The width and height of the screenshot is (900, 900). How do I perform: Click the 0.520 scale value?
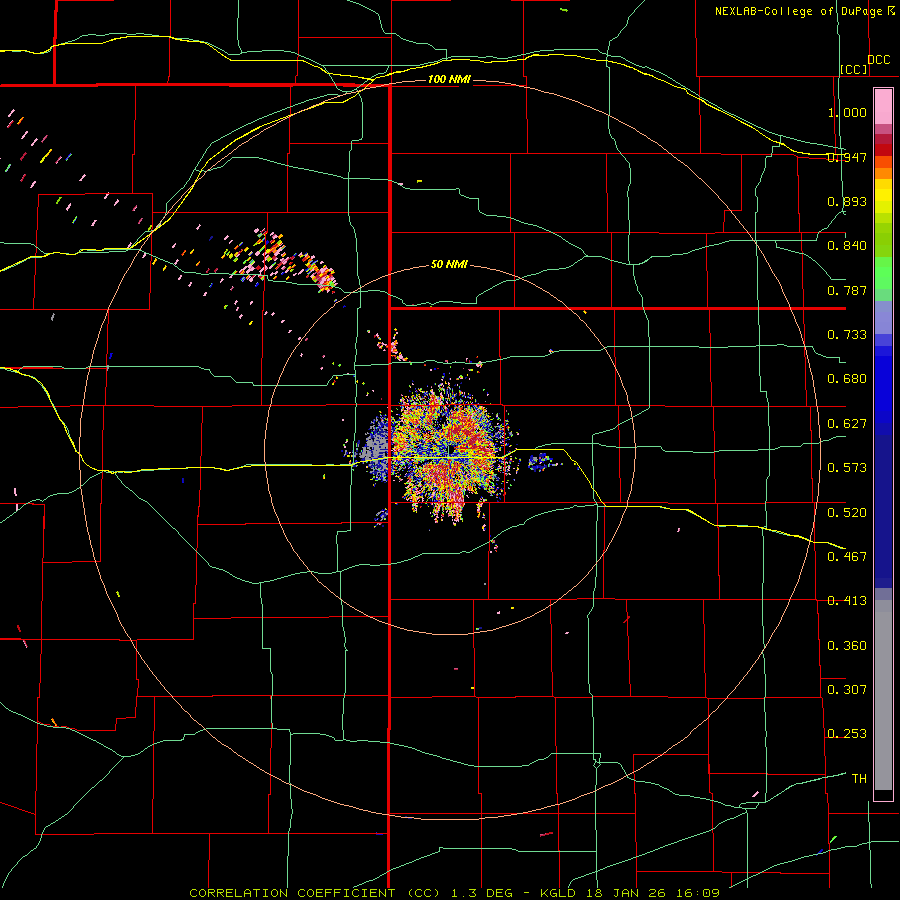click(x=847, y=513)
